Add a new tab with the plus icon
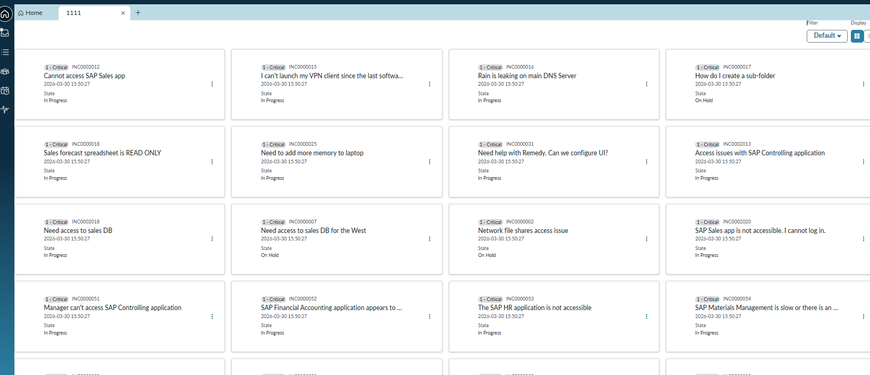The image size is (870, 375). [138, 13]
